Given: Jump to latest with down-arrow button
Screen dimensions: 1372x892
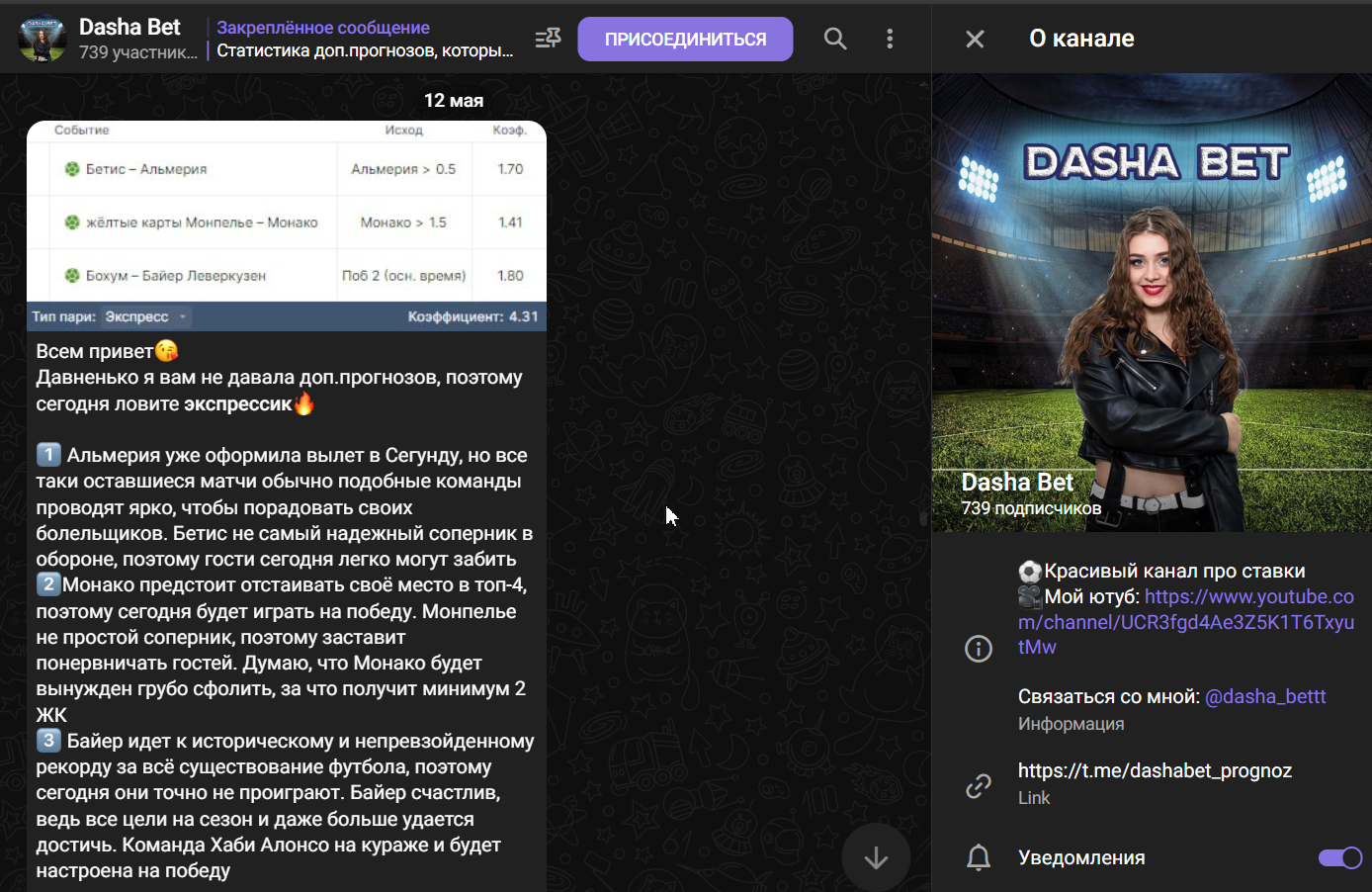Looking at the screenshot, I should [876, 858].
